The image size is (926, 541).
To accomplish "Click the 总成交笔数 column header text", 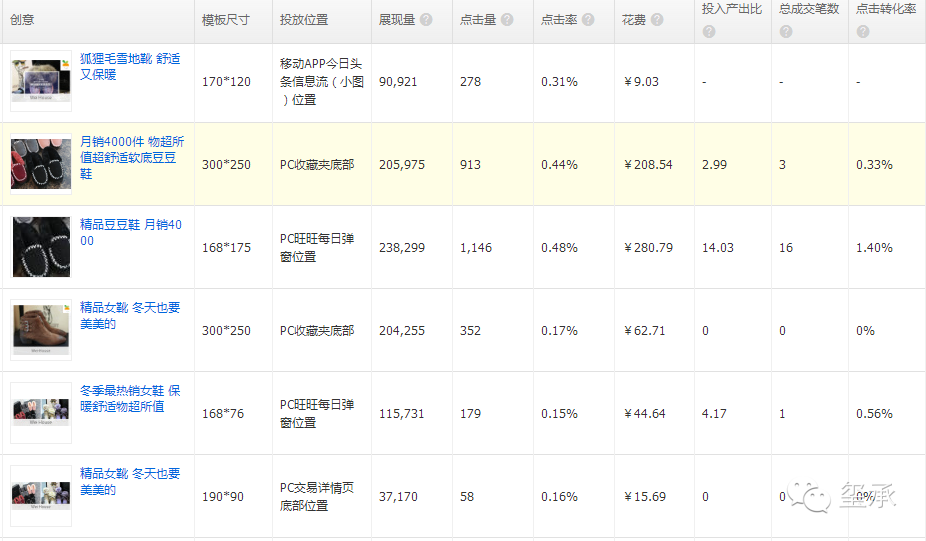I will (x=809, y=9).
